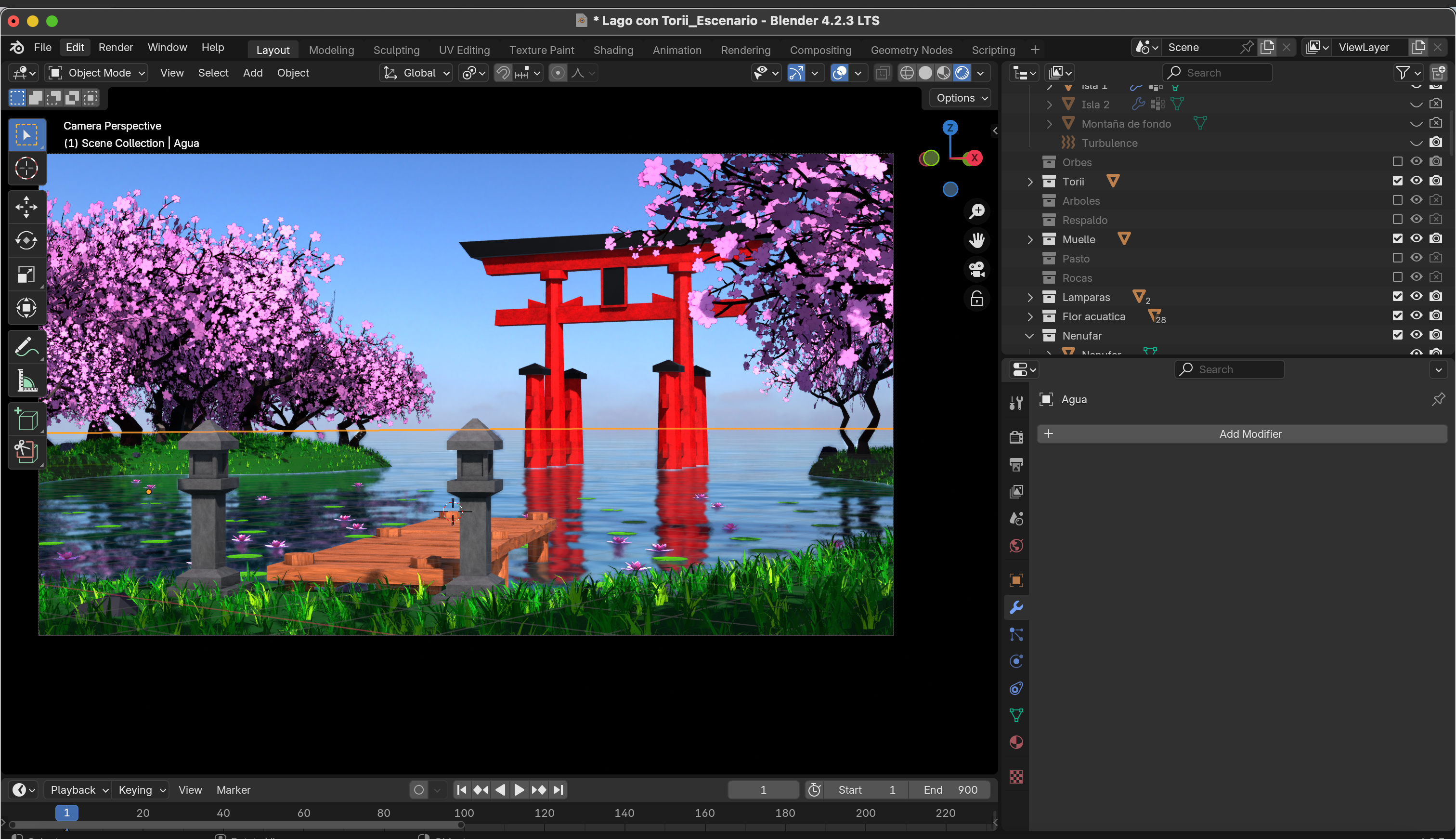
Task: Click the add workspace plus button
Action: tap(1035, 50)
